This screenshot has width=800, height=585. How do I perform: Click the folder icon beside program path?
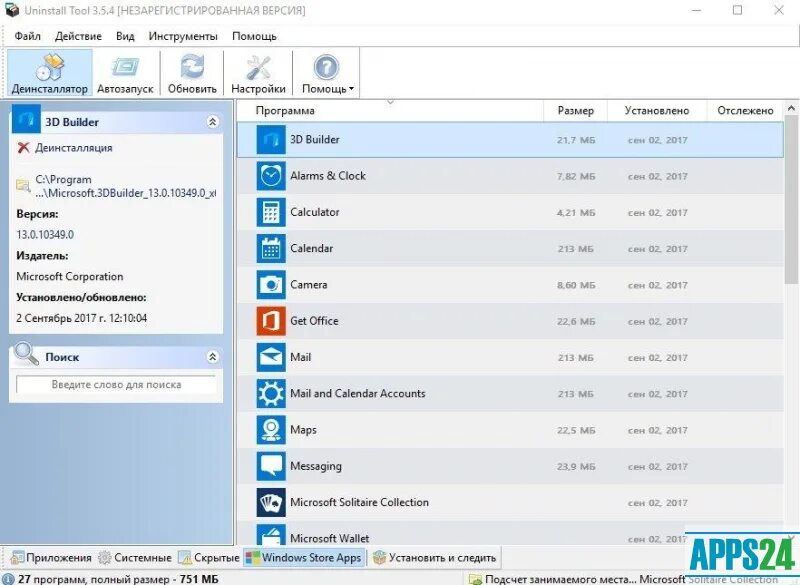(23, 186)
